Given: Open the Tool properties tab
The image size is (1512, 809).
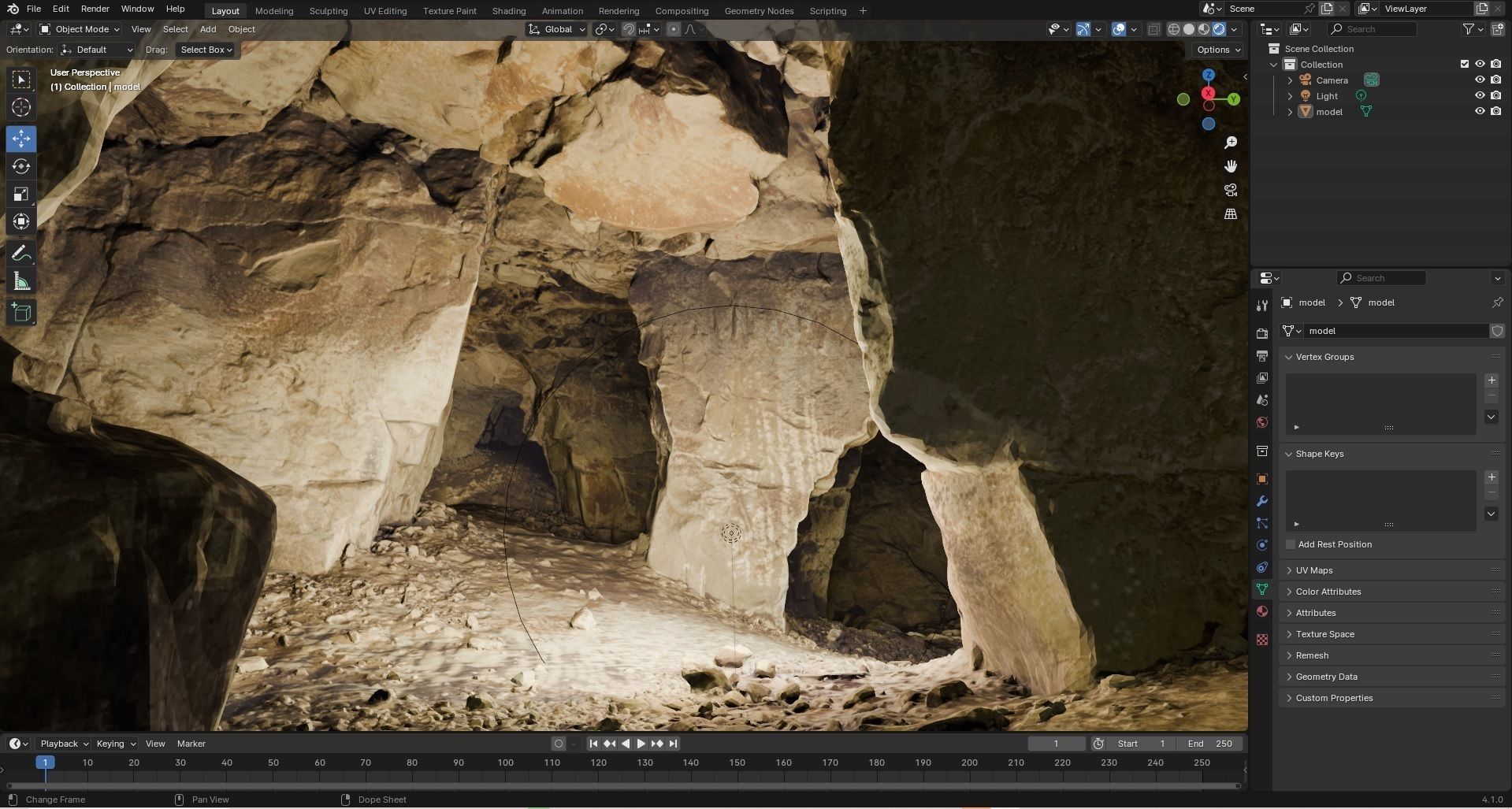Looking at the screenshot, I should point(1262,306).
